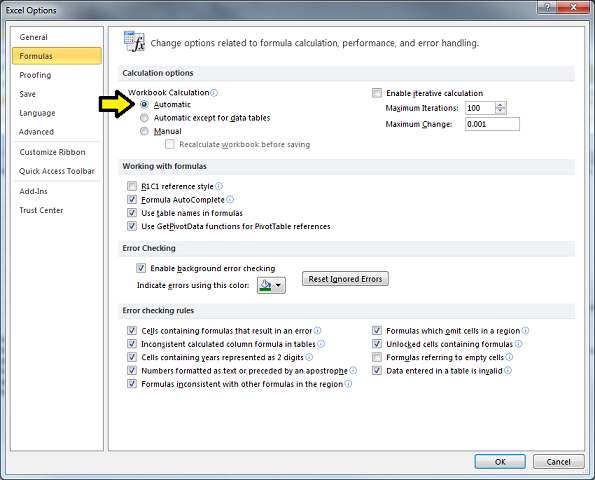Click the info icon next to R1C1 reference style
The height and width of the screenshot is (480, 595).
[x=219, y=186]
